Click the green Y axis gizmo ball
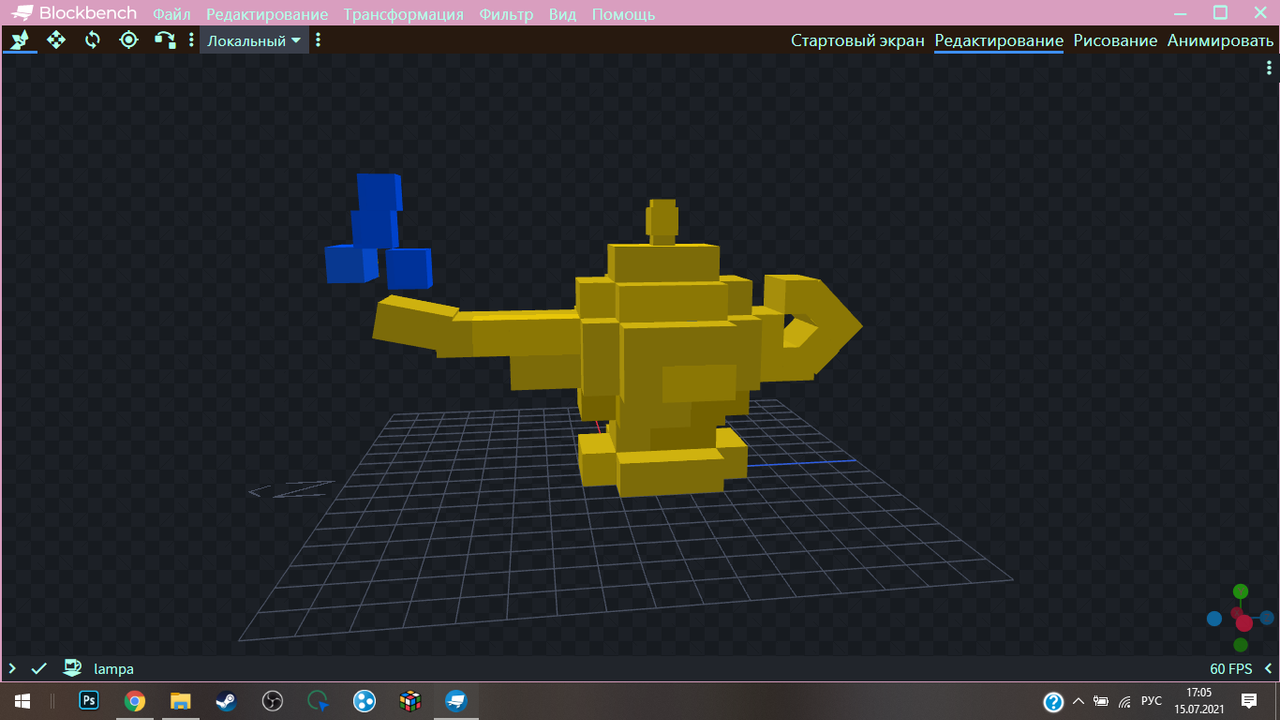 tap(1240, 592)
